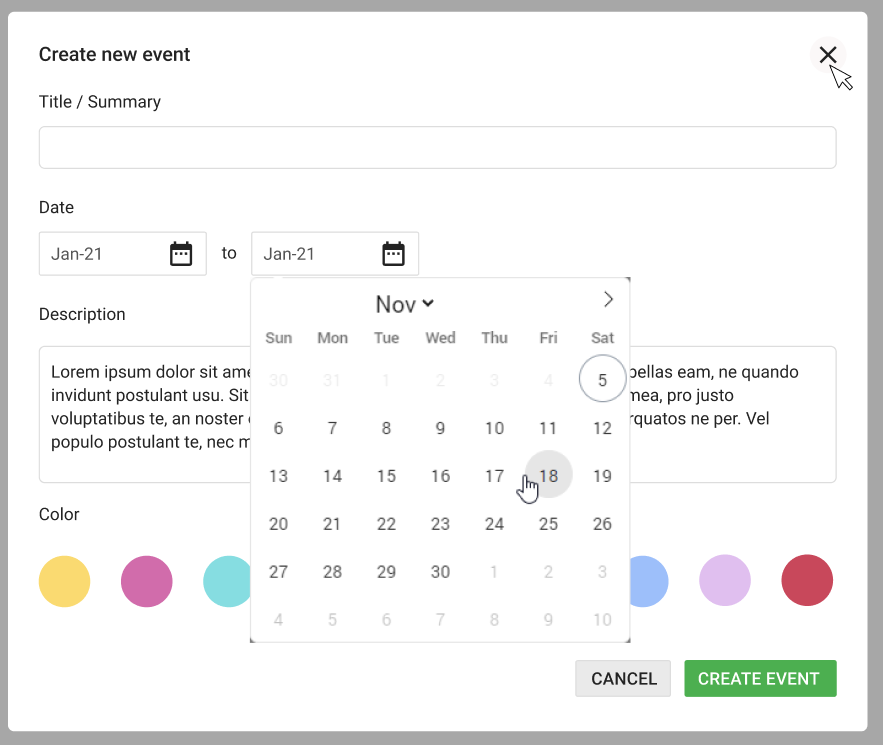883x745 pixels.
Task: Close the Create new event dialog
Action: tap(828, 55)
